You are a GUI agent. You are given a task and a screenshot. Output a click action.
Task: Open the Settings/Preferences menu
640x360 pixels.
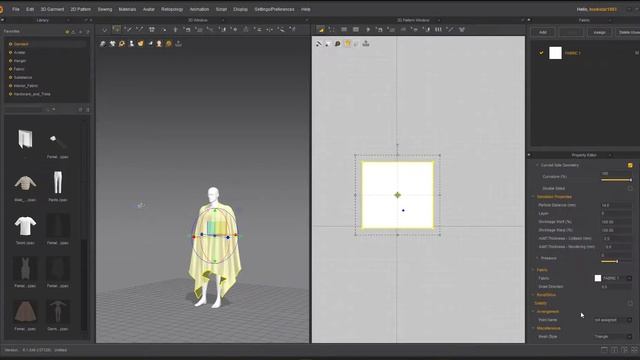pos(274,9)
